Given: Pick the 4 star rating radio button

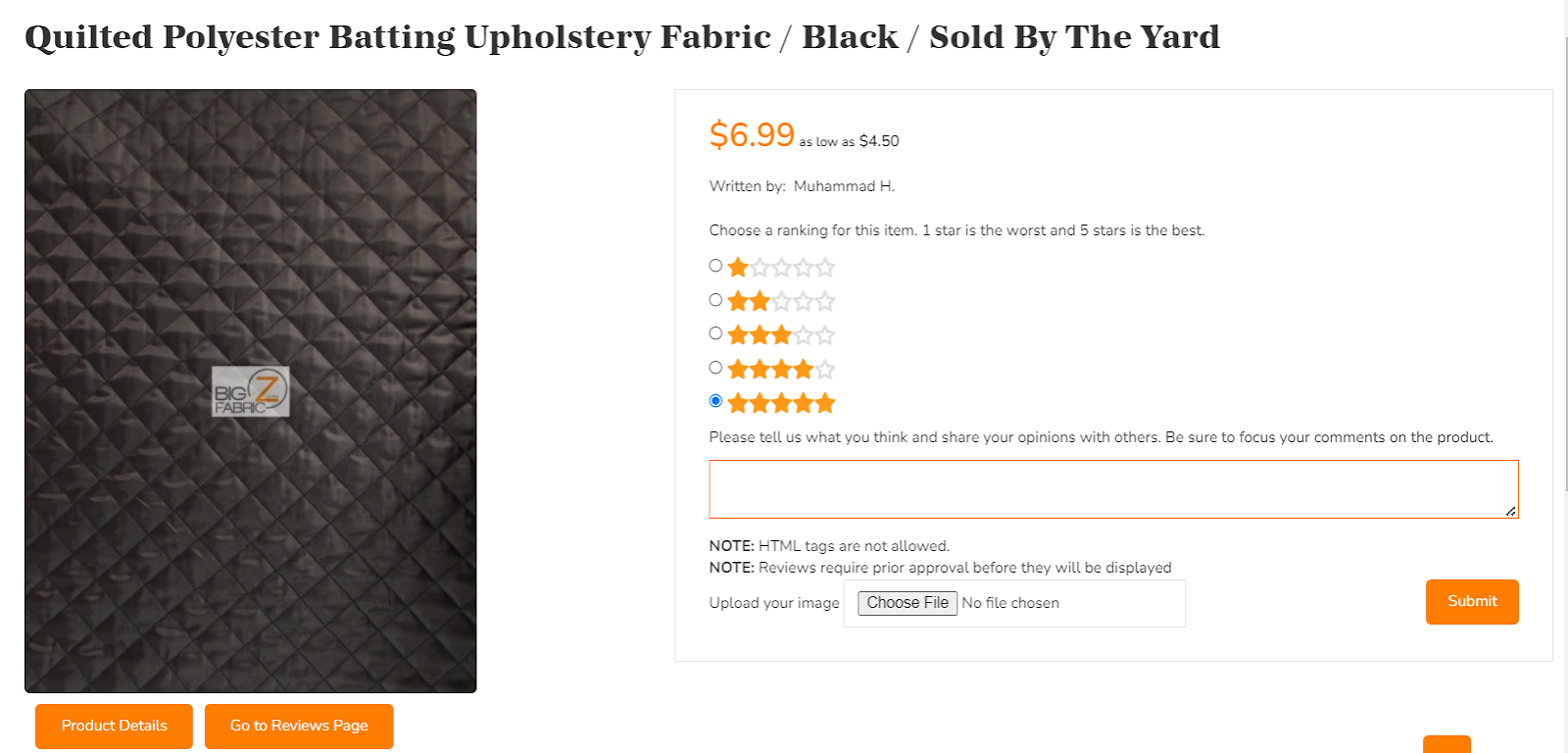Looking at the screenshot, I should 715,368.
